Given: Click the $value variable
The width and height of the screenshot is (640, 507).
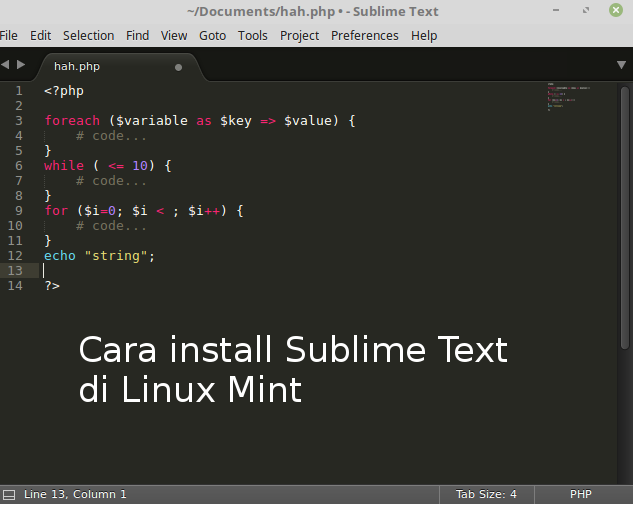Looking at the screenshot, I should [x=308, y=121].
